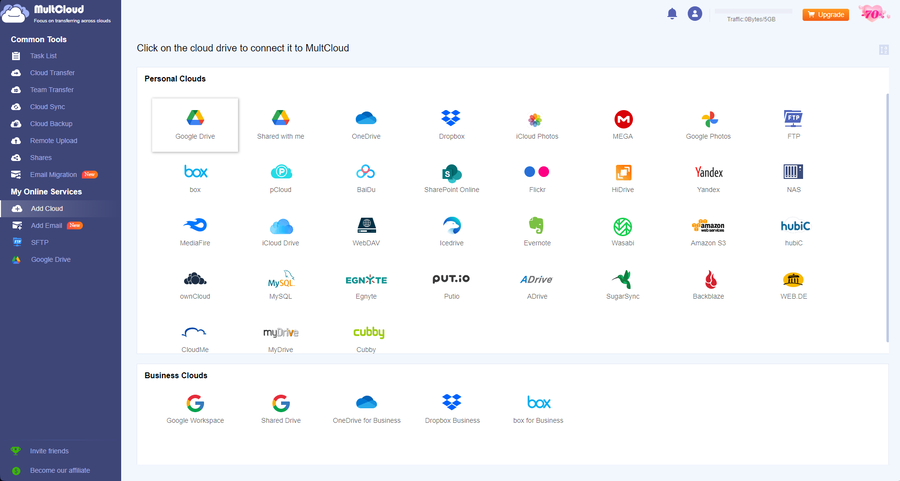
Task: Add an FTP connection
Action: coord(794,125)
